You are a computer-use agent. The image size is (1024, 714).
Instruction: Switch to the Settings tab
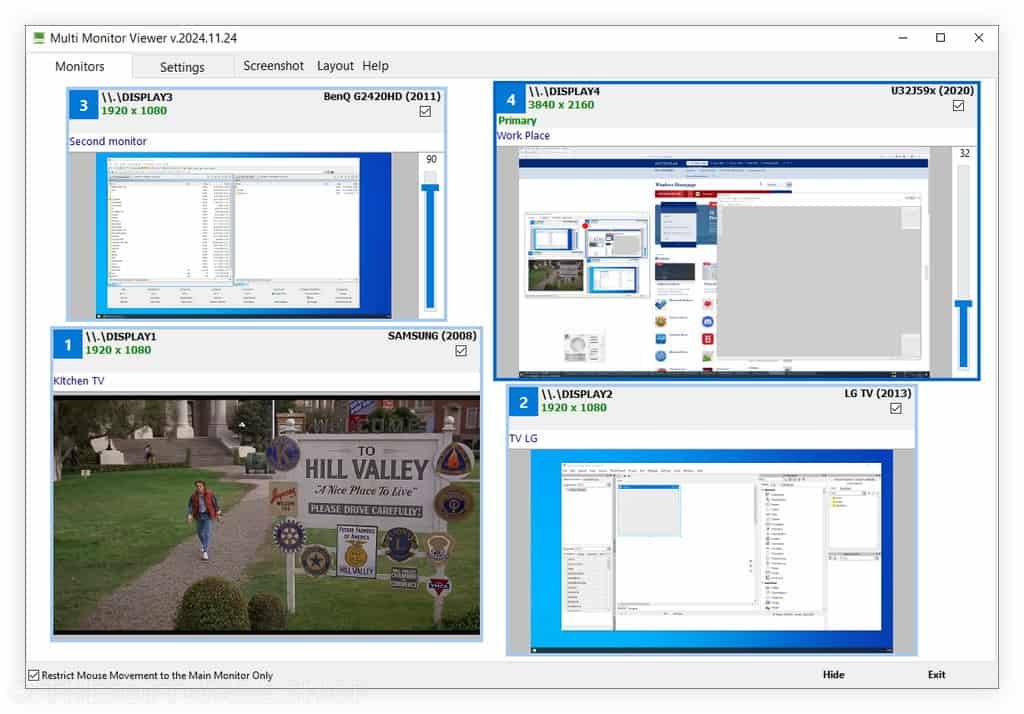pyautogui.click(x=183, y=67)
